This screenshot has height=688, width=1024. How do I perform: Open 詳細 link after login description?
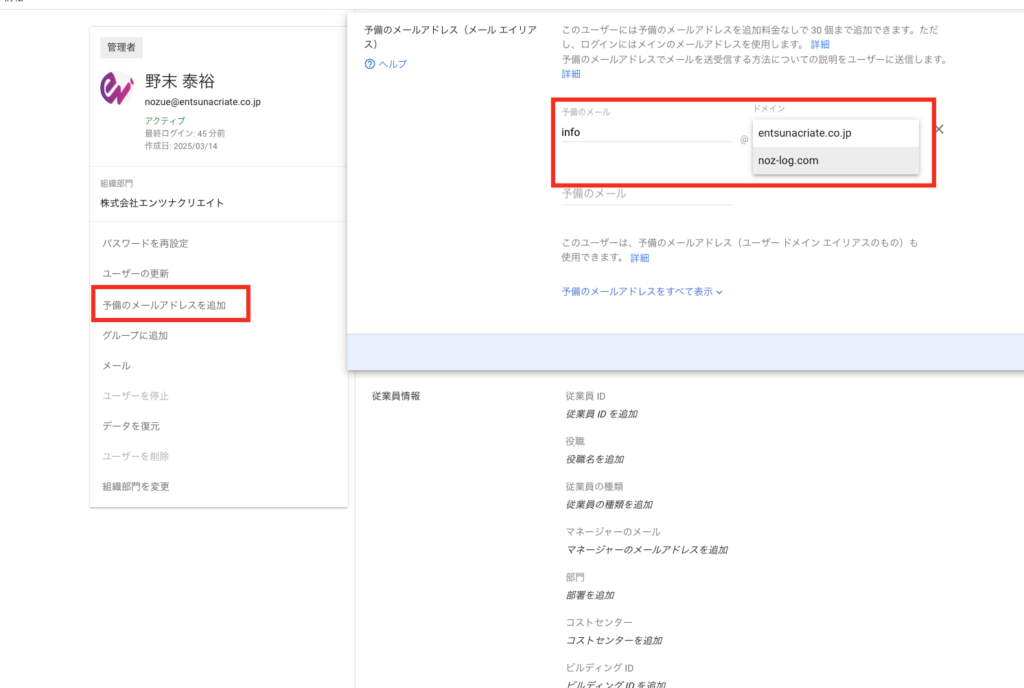pyautogui.click(x=819, y=45)
